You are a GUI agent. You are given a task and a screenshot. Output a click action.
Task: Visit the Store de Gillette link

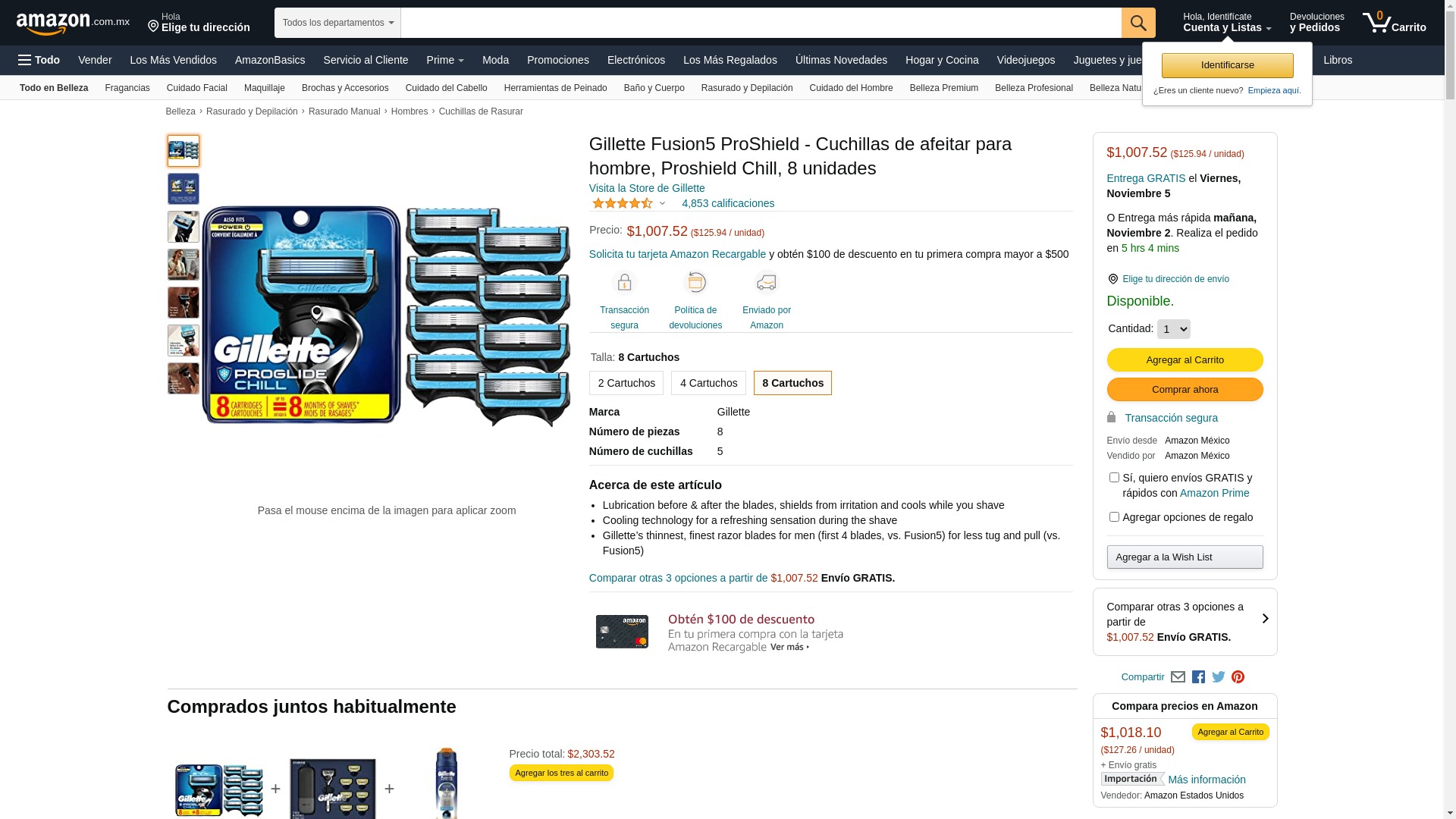coord(647,188)
